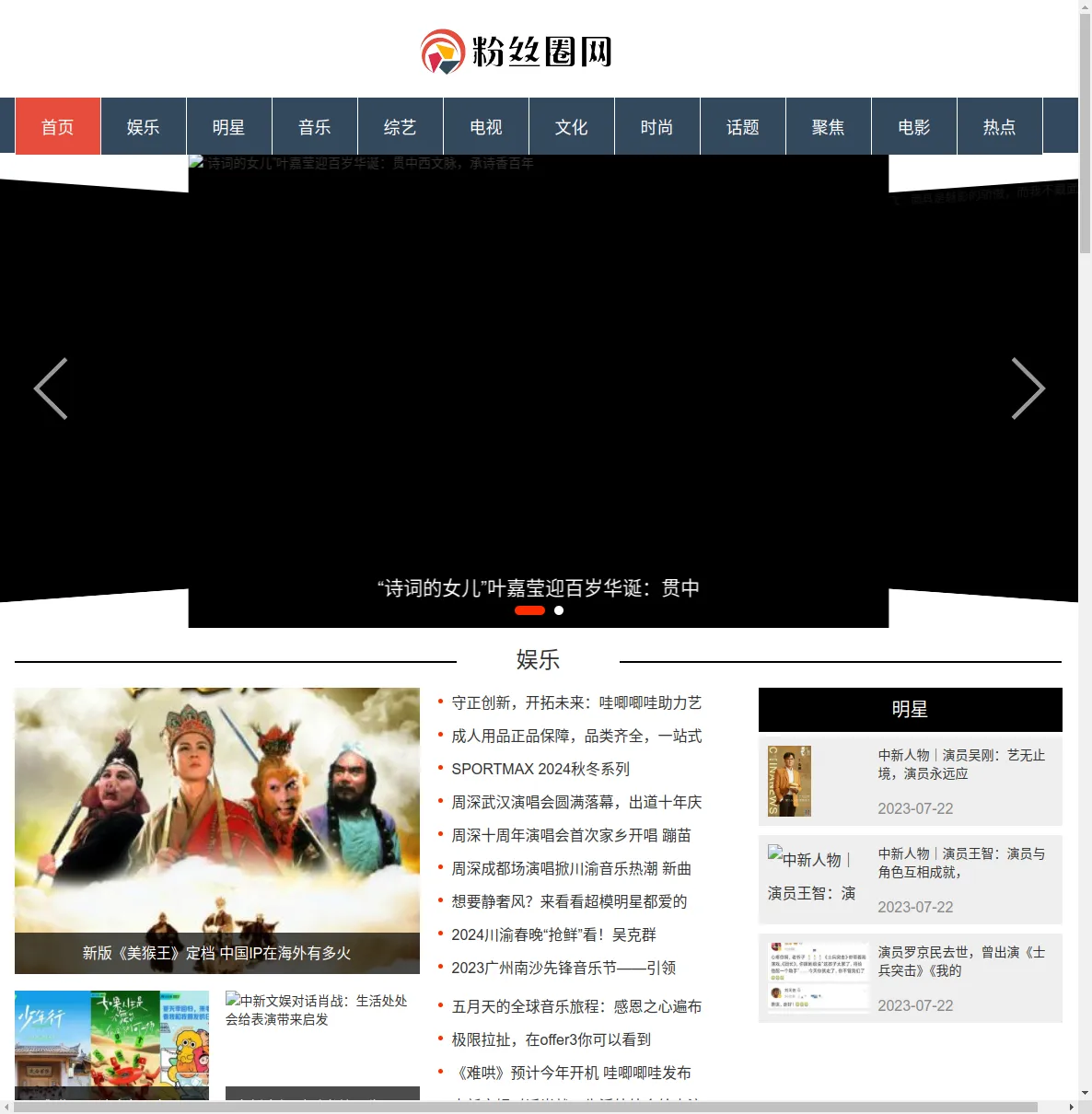The height and width of the screenshot is (1114, 1092).
Task: Open 《难哄》预计今年开机 article
Action: 571,1073
